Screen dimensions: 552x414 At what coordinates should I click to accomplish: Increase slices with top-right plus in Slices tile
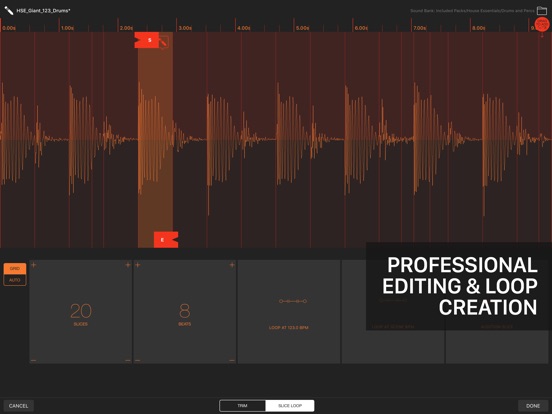pyautogui.click(x=128, y=265)
